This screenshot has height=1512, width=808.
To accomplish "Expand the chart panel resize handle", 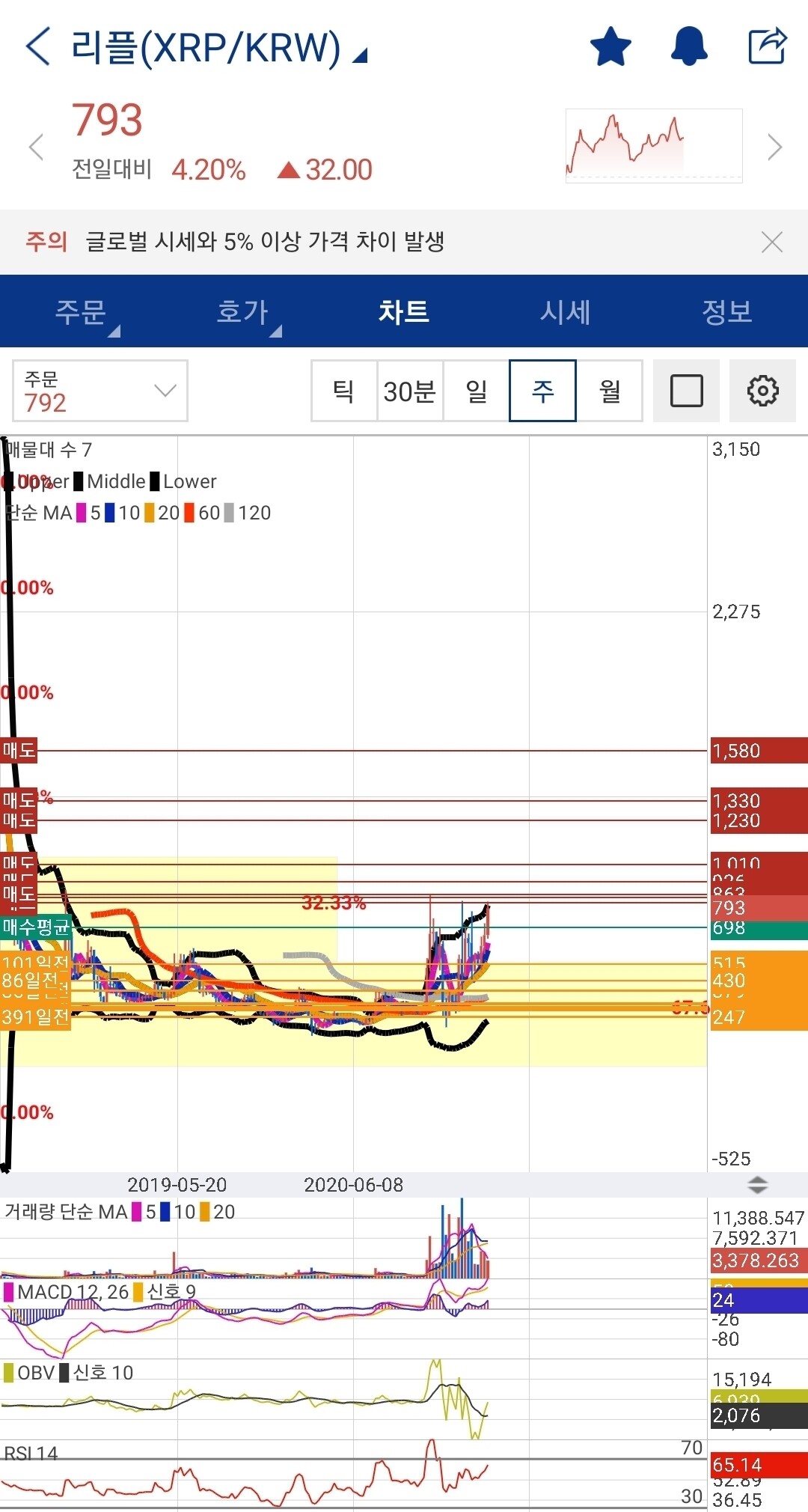I will (x=757, y=1185).
